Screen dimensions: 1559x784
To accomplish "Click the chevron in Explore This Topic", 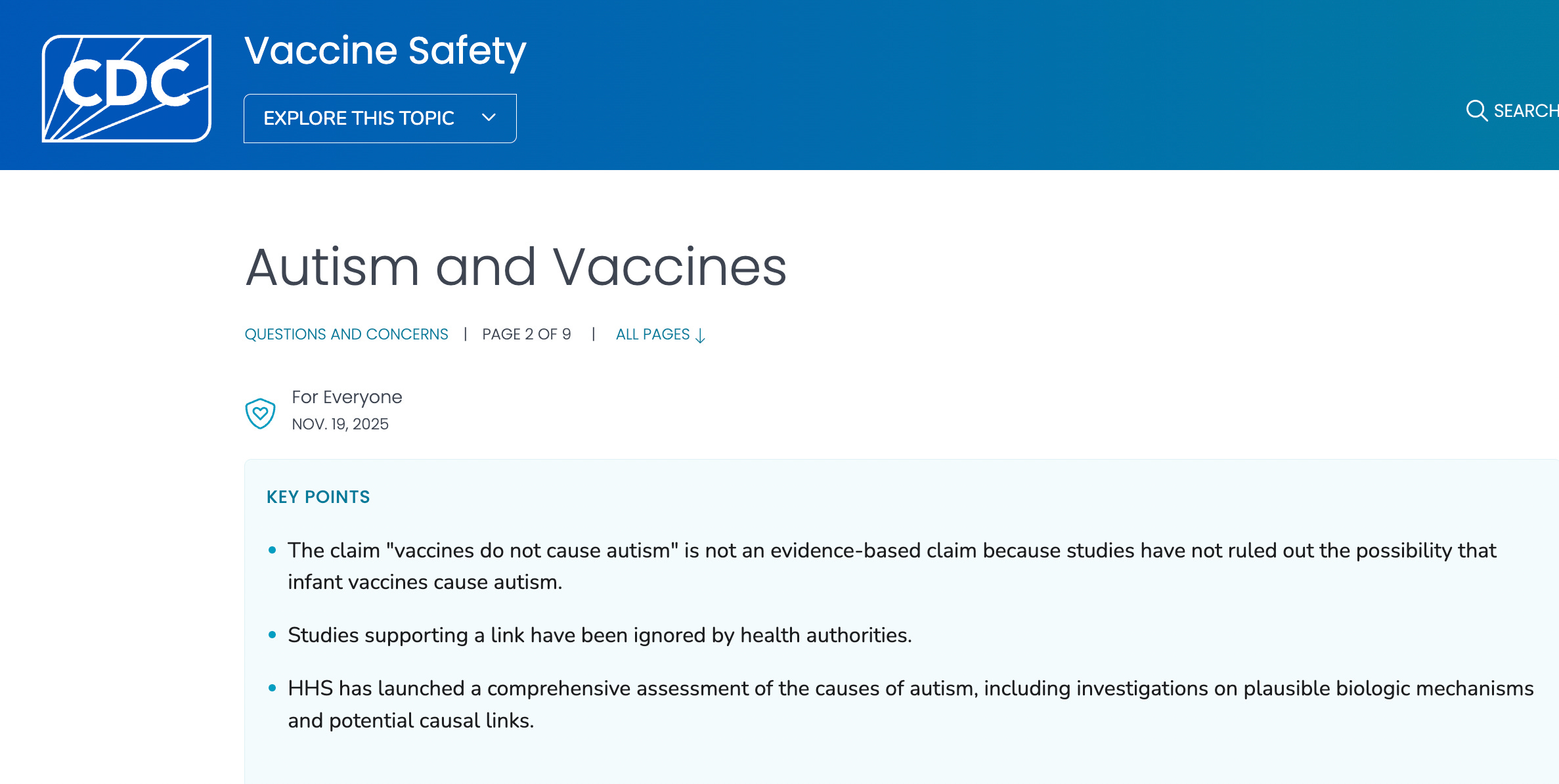I will coord(489,118).
